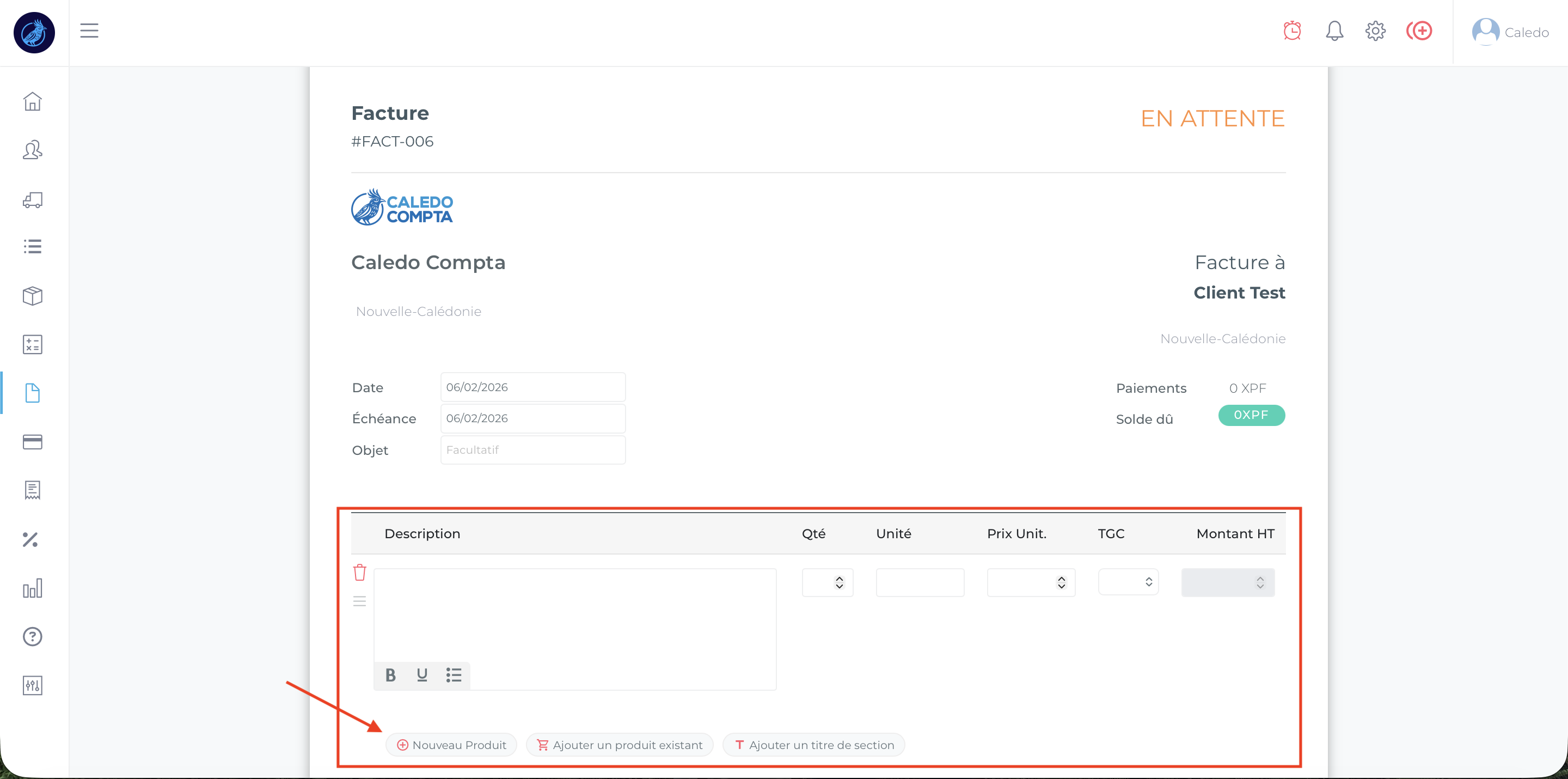Screen dimensions: 1568x779
Task: Toggle the hamburger menu
Action: click(x=89, y=31)
